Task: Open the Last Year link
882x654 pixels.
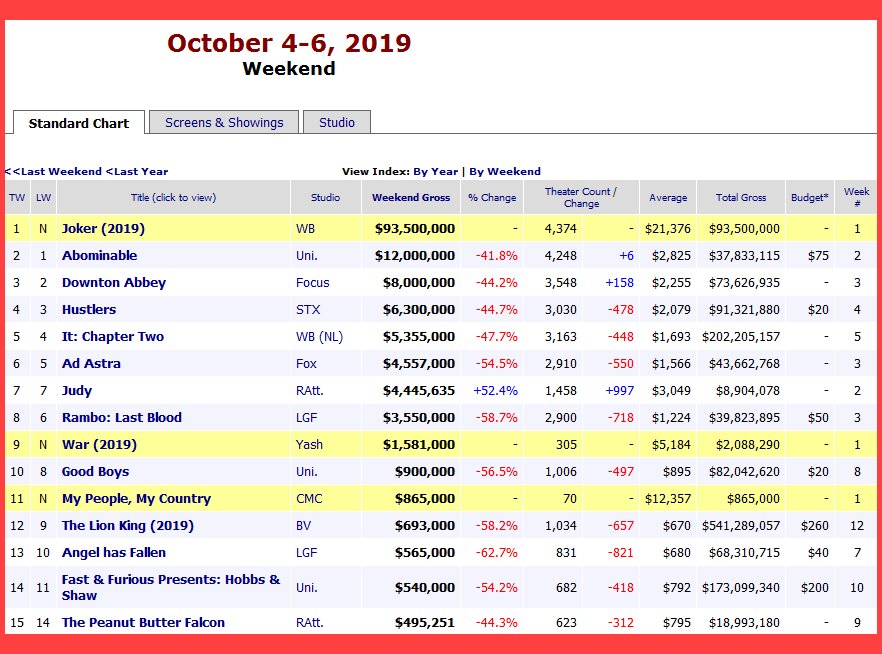Action: [x=138, y=171]
